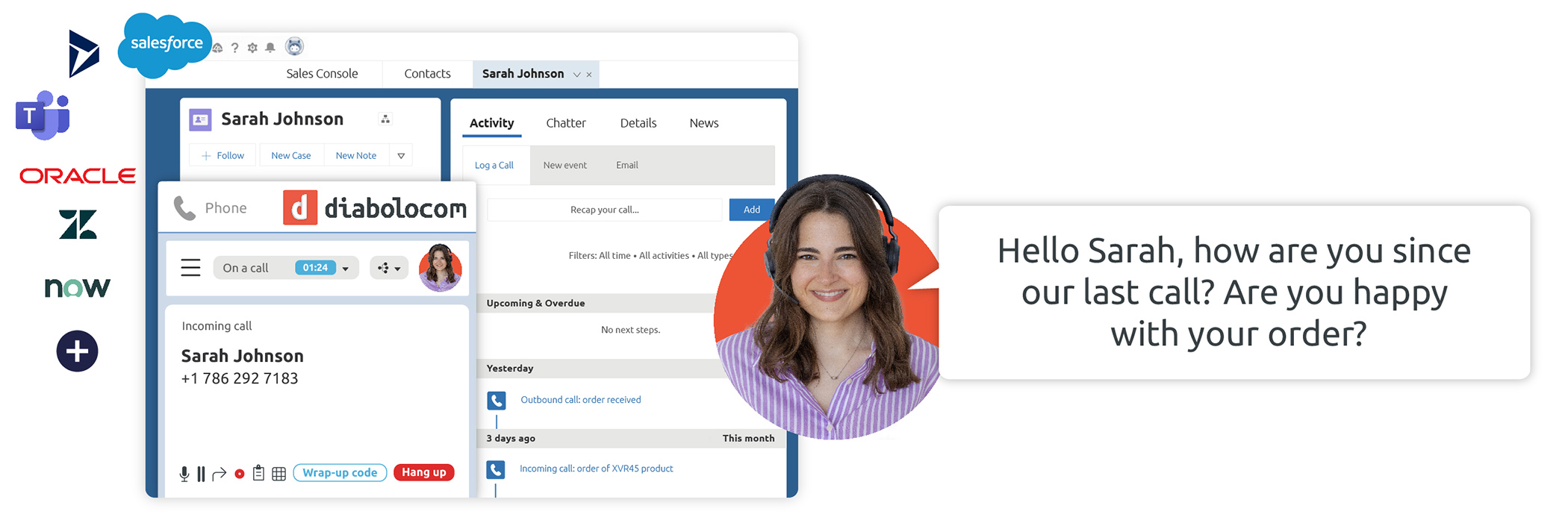Click the 'Upcoming & Overdue' section header
This screenshot has height=526, width=1568.
(x=535, y=303)
